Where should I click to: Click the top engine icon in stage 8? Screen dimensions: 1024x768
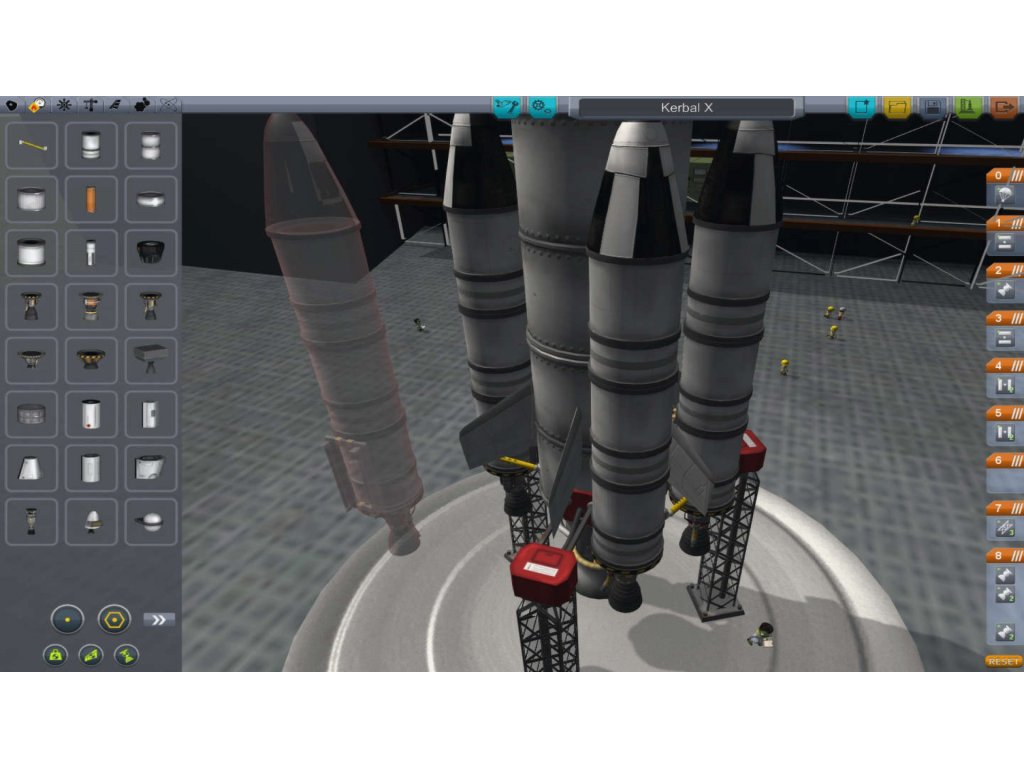(1004, 575)
